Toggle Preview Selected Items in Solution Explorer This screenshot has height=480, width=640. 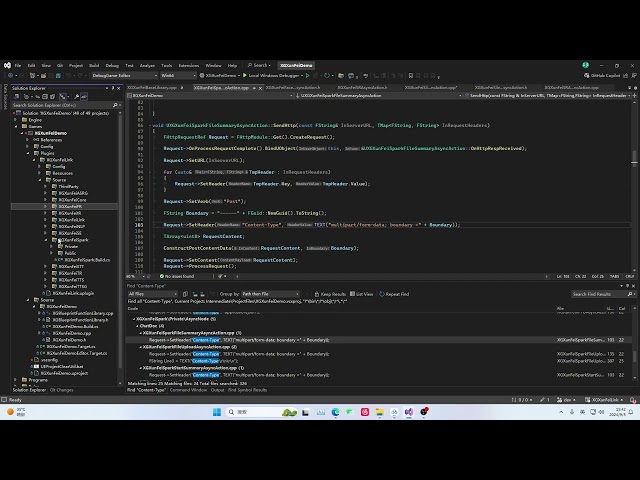click(84, 97)
